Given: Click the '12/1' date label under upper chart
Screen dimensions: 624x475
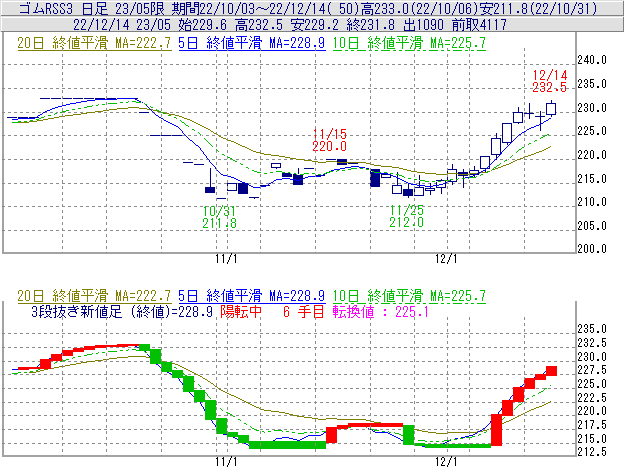Looking at the screenshot, I should point(447,259).
